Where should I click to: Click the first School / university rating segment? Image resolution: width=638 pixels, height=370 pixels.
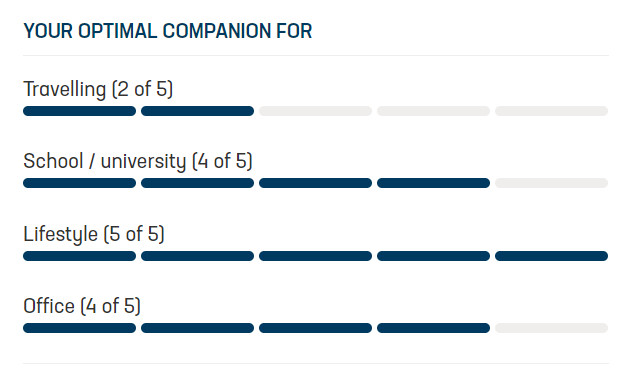(x=79, y=183)
